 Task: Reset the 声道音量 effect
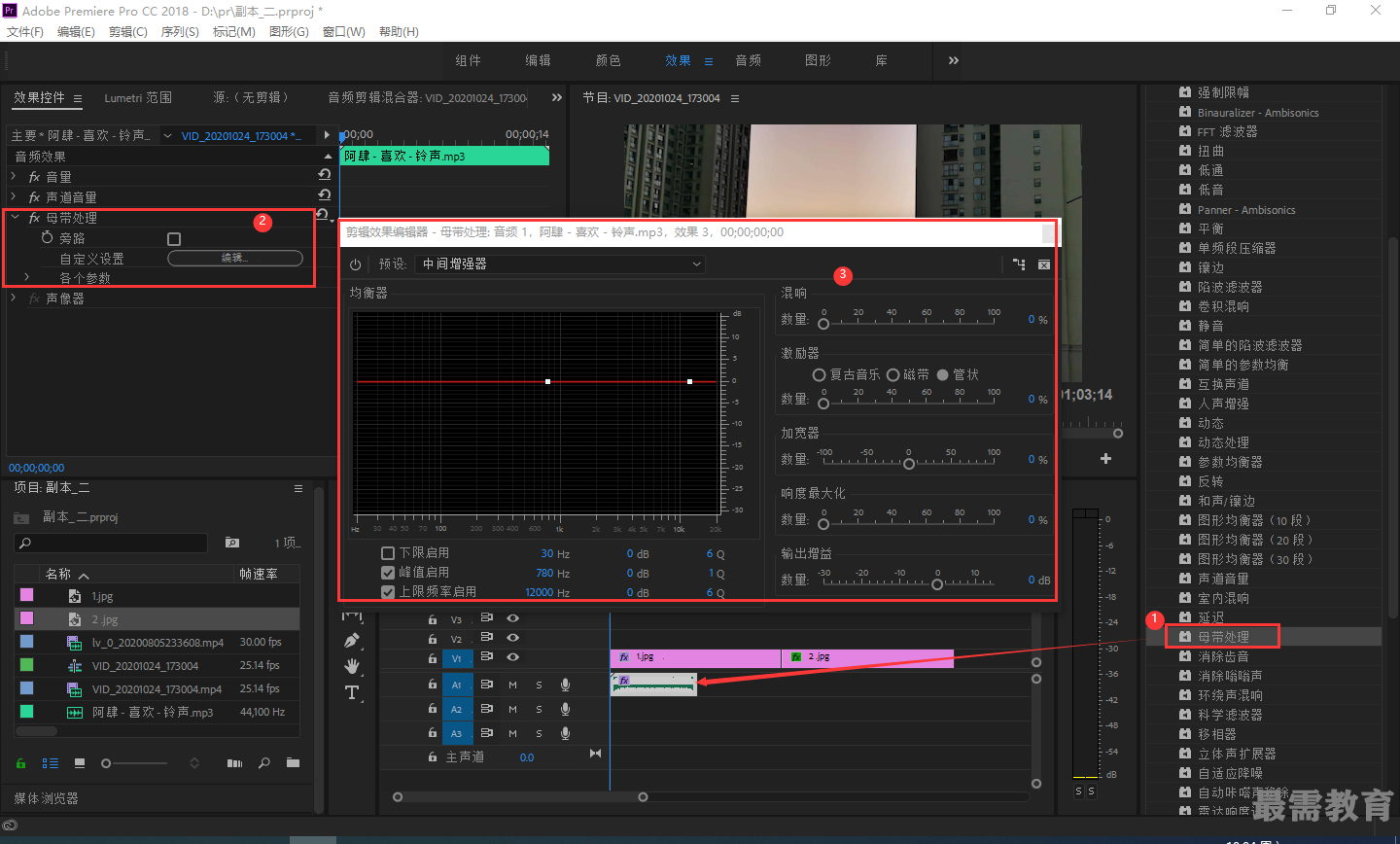coord(325,196)
